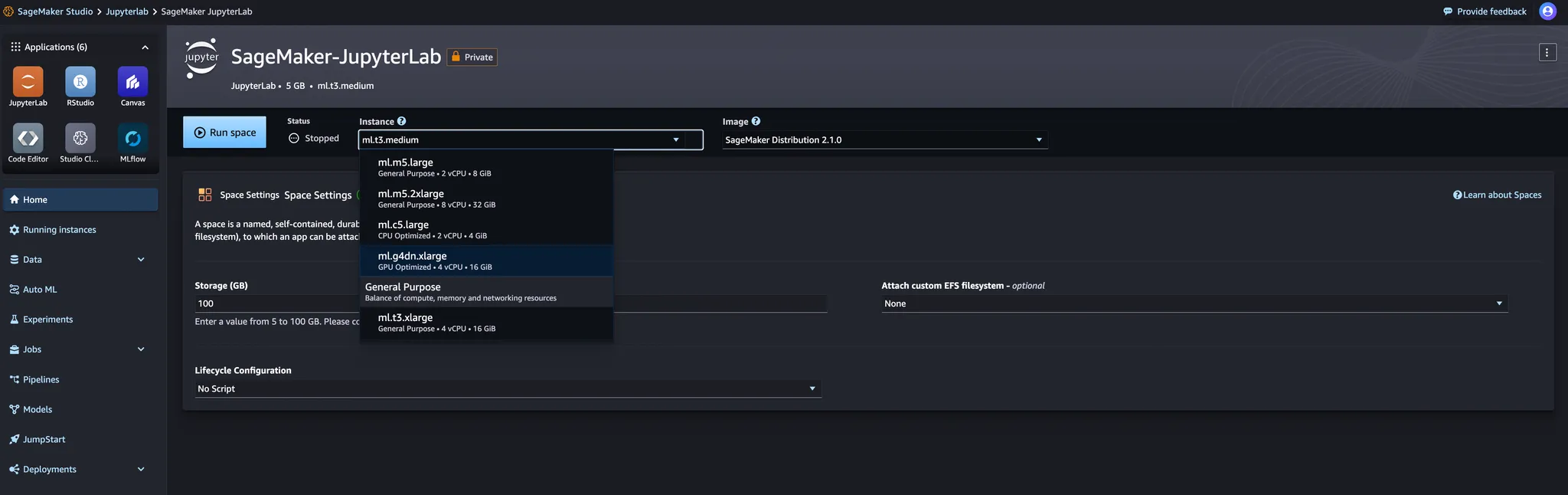Click the Instance help question icon
This screenshot has height=495, width=1568.
(401, 121)
